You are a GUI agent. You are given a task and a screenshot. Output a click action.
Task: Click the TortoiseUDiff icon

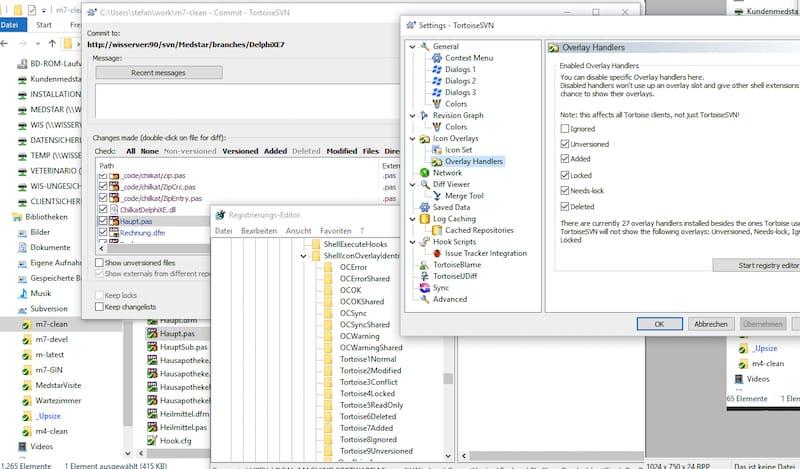424,276
